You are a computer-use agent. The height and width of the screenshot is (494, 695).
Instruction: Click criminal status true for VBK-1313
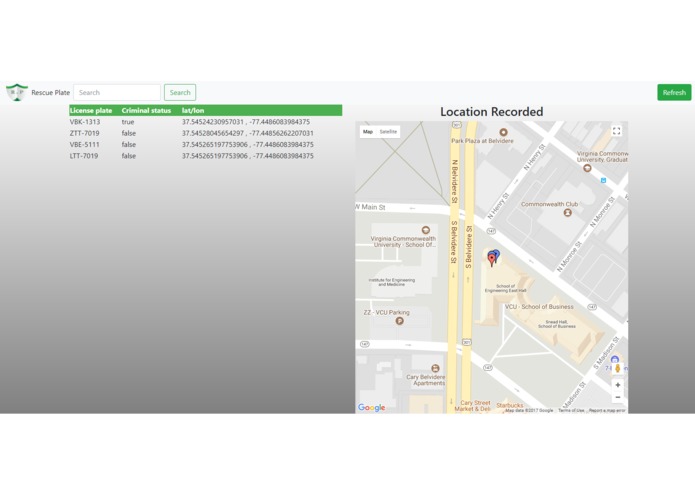pos(128,122)
